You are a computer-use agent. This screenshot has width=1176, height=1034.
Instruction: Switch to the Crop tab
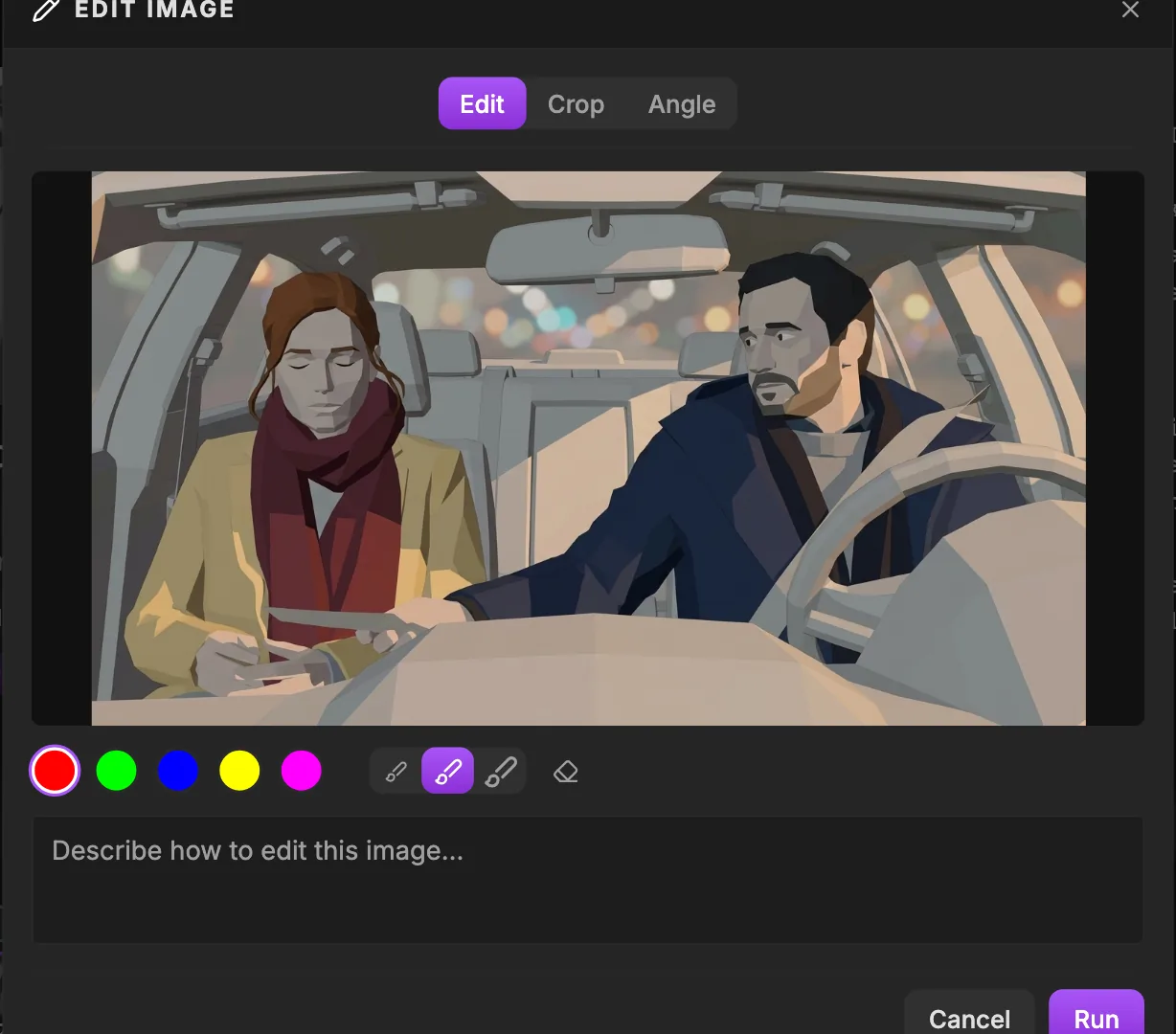click(576, 103)
